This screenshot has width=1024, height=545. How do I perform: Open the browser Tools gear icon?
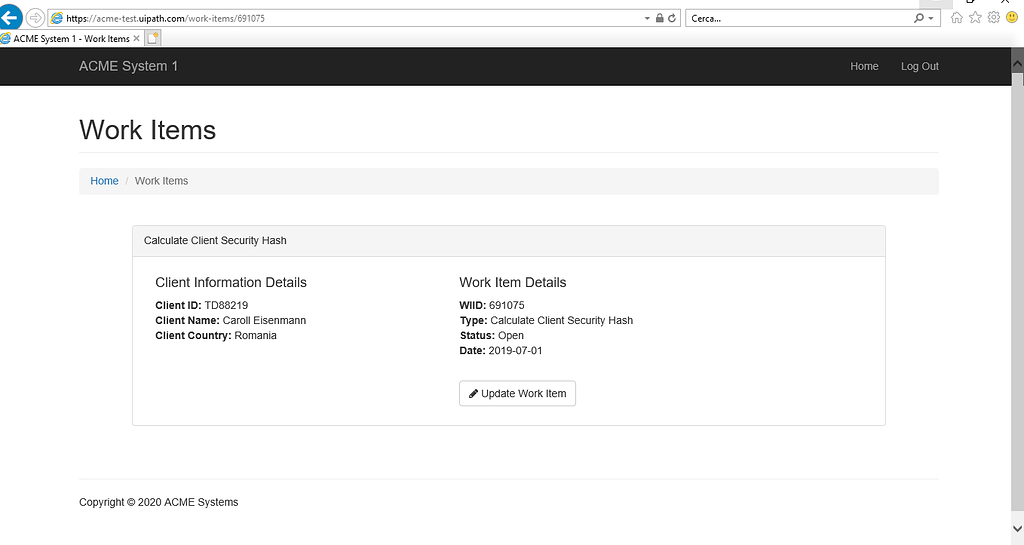993,18
